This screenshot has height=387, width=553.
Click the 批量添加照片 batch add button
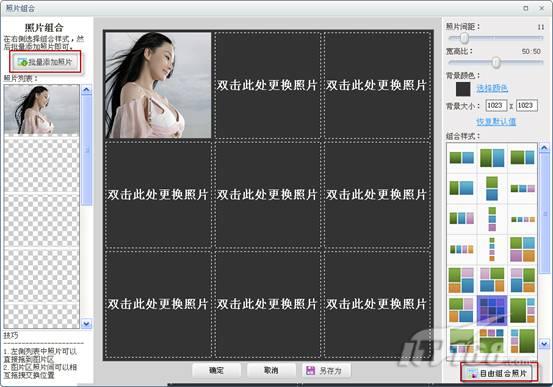45,62
